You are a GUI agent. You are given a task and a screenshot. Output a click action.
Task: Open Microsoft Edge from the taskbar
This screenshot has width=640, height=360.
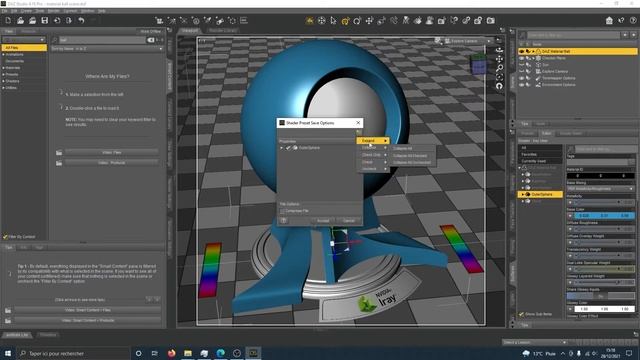pos(220,353)
